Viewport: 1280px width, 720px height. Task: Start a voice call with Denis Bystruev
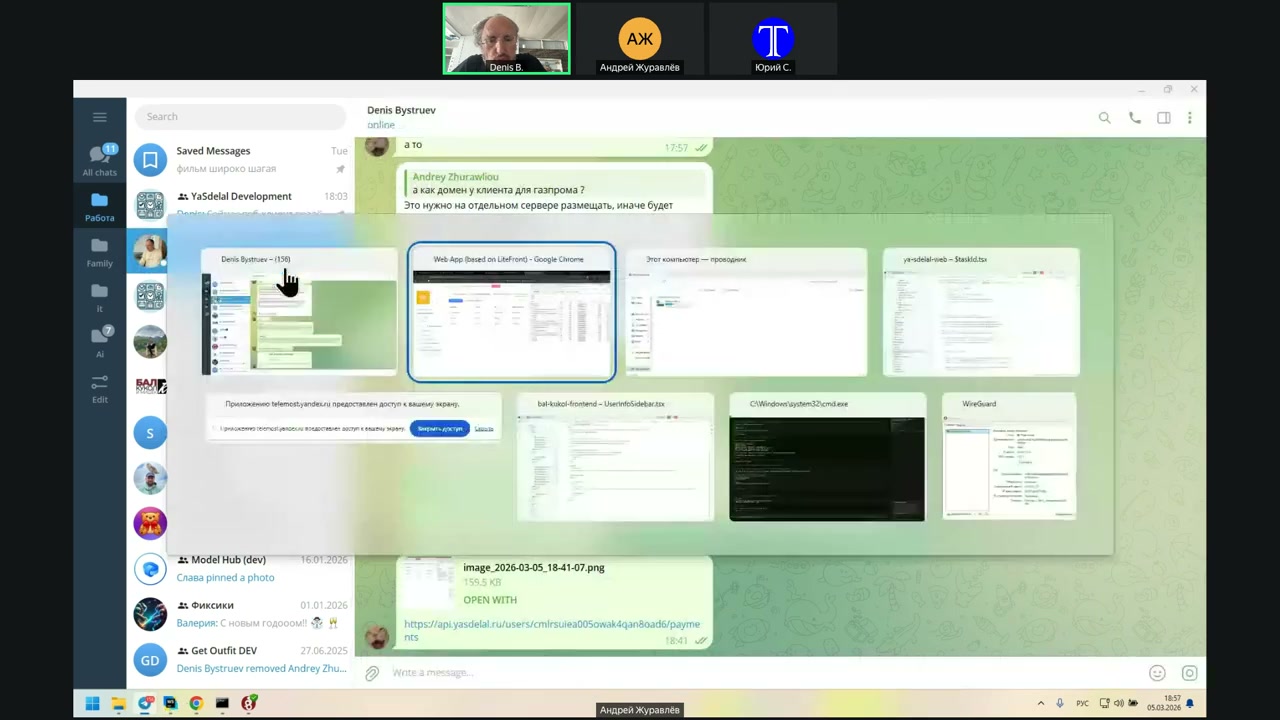(x=1134, y=118)
